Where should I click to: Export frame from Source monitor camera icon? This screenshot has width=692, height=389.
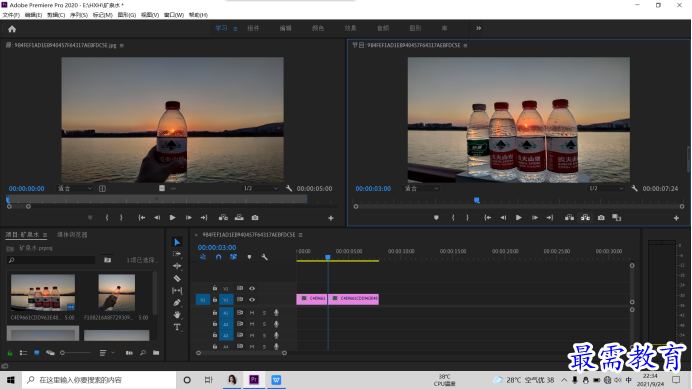coord(255,218)
